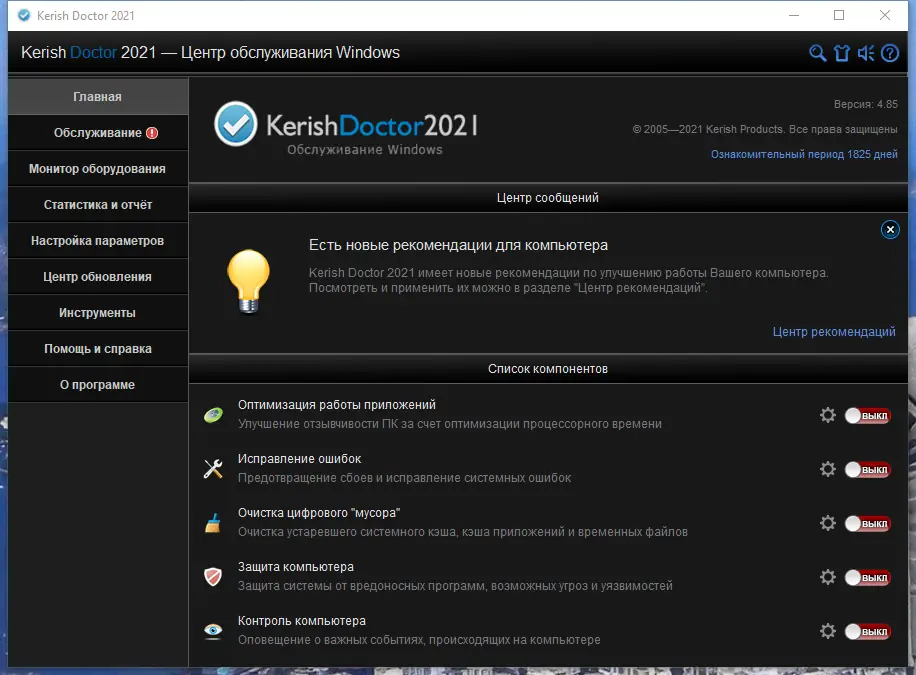This screenshot has height=675, width=916.
Task: Turn on Очистка цифрового мусора
Action: [867, 523]
